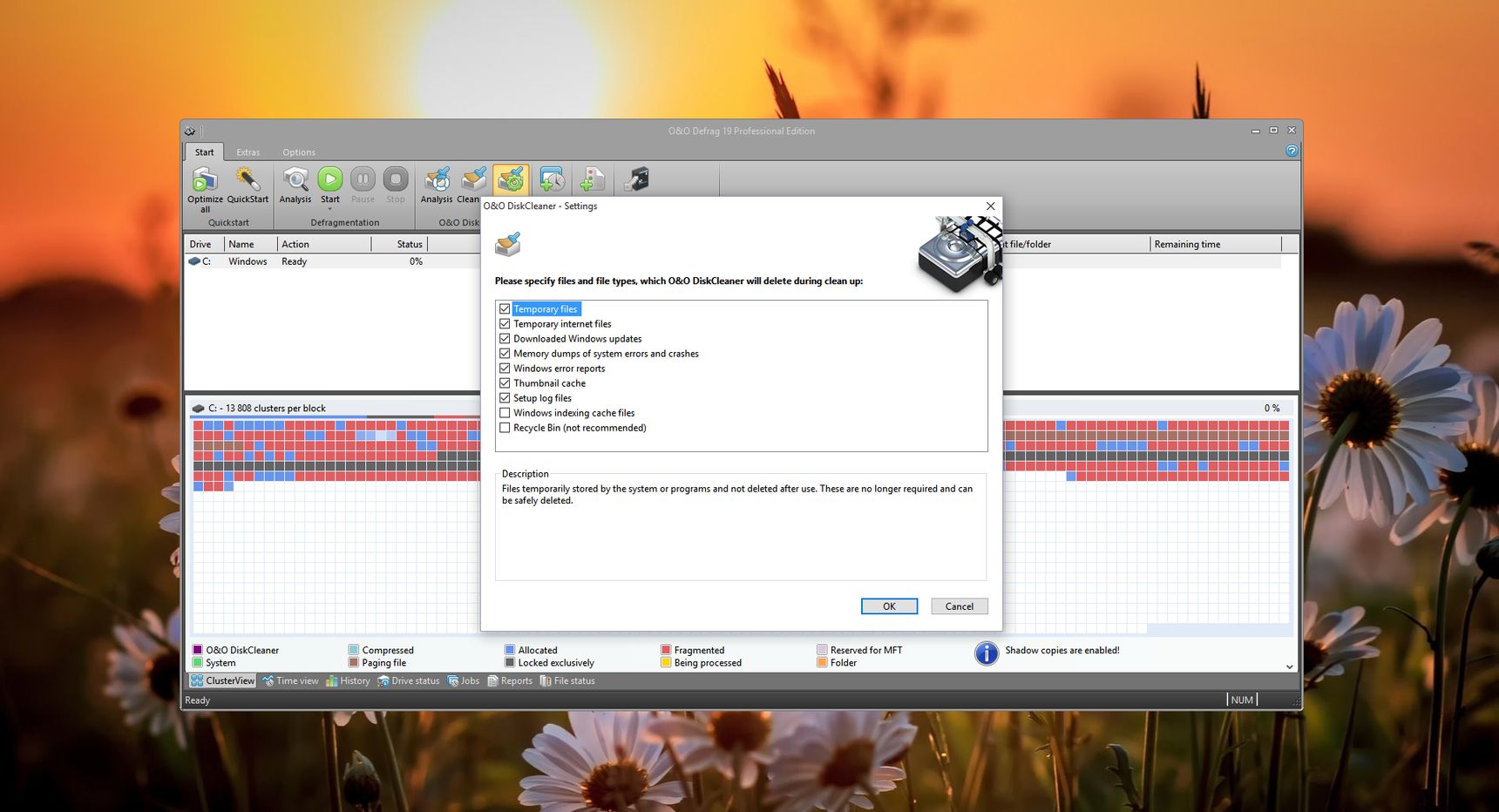The width and height of the screenshot is (1499, 812).
Task: Open the File status tab
Action: coord(567,680)
